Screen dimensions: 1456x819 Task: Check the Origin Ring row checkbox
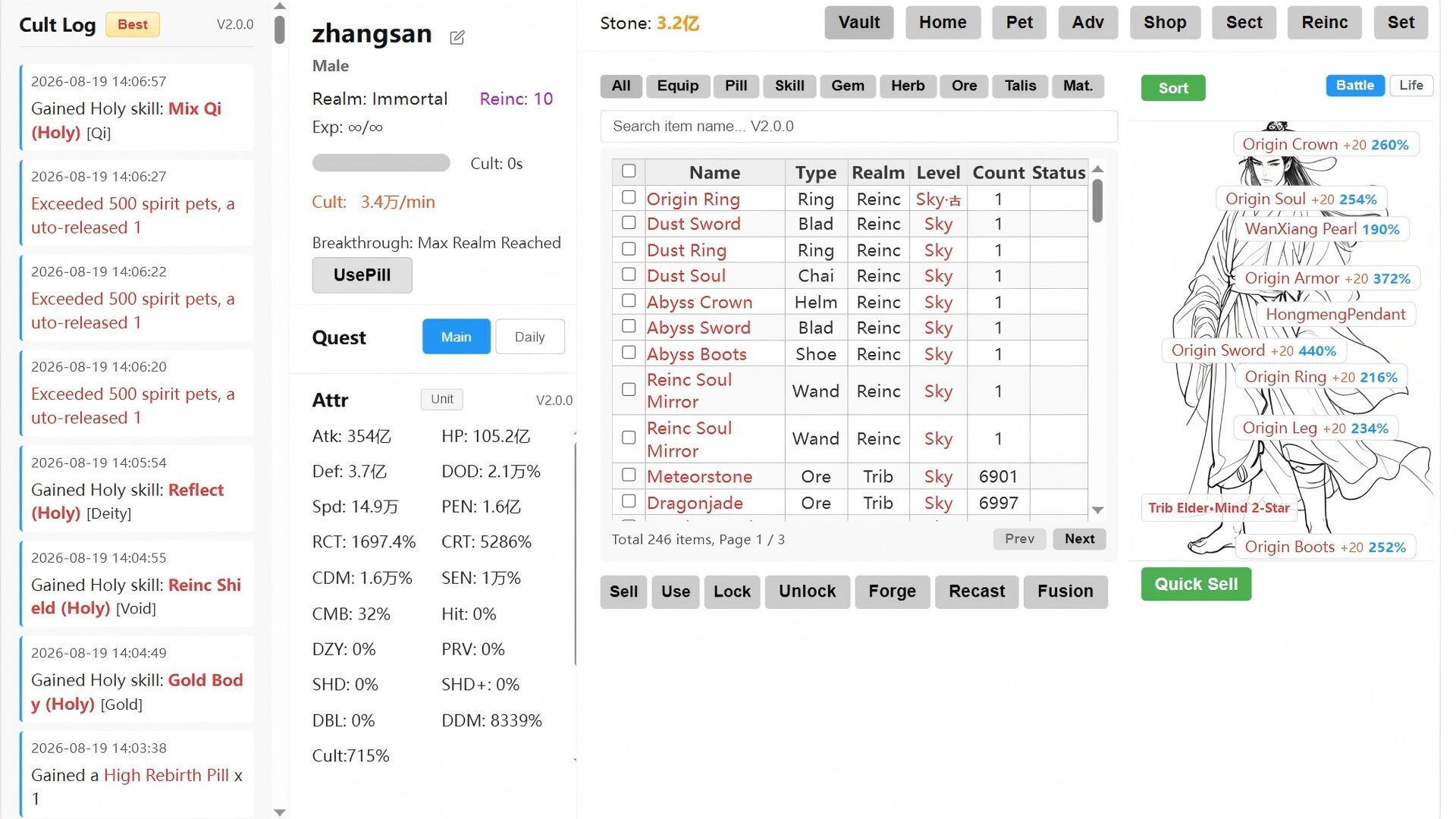coord(629,197)
